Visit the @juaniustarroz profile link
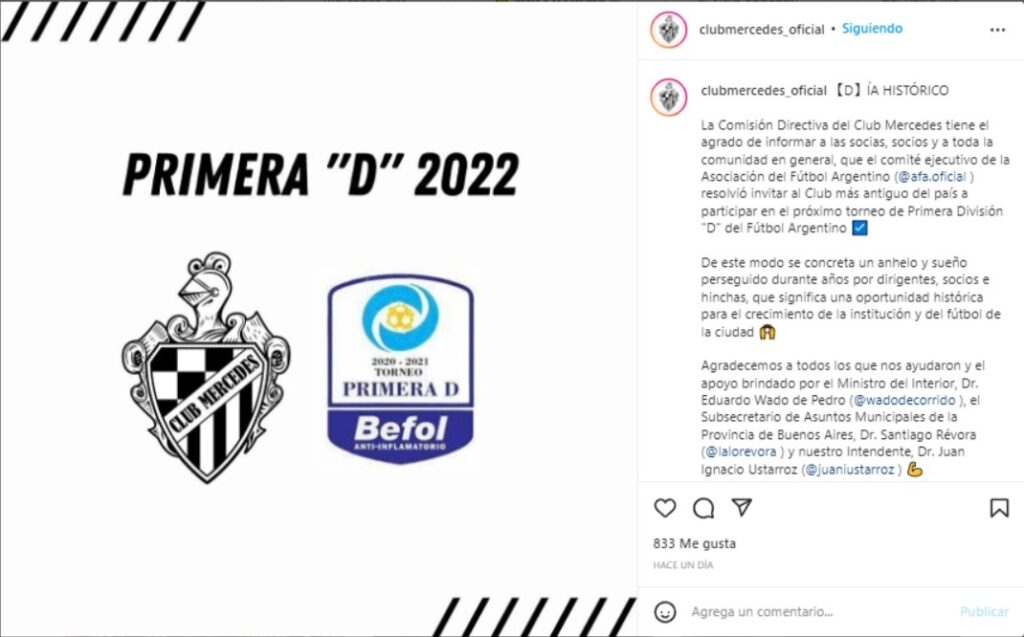1024x637 pixels. coord(850,469)
